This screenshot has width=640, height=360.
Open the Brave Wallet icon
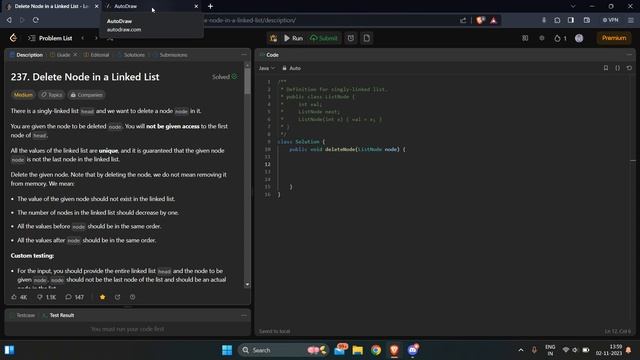click(x=587, y=20)
